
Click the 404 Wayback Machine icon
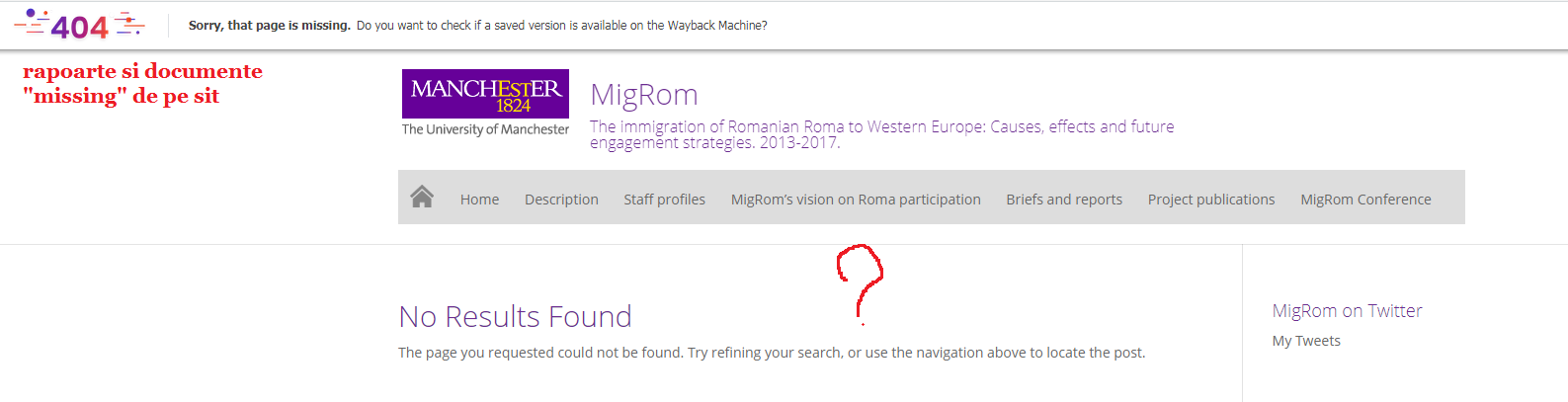tap(79, 26)
